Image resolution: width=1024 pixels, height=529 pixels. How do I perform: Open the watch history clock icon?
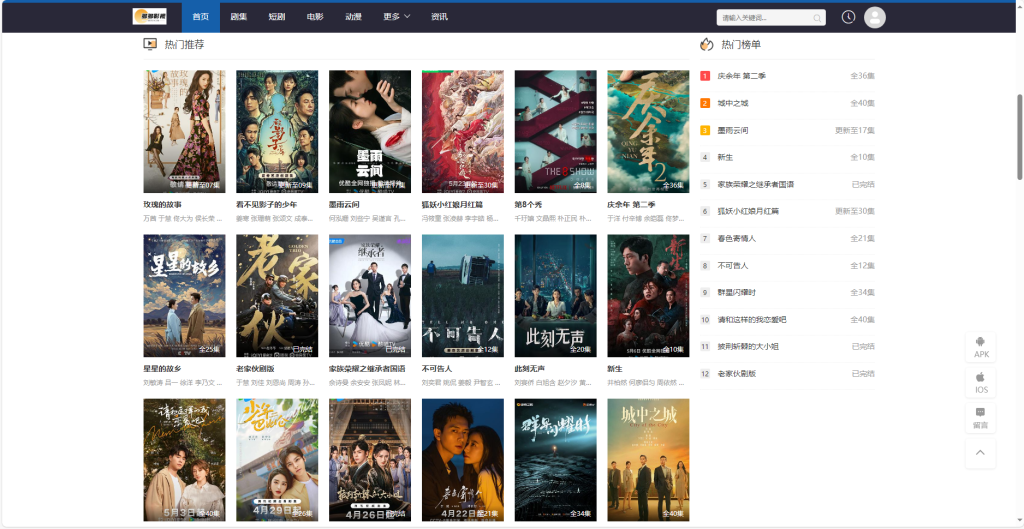click(848, 17)
